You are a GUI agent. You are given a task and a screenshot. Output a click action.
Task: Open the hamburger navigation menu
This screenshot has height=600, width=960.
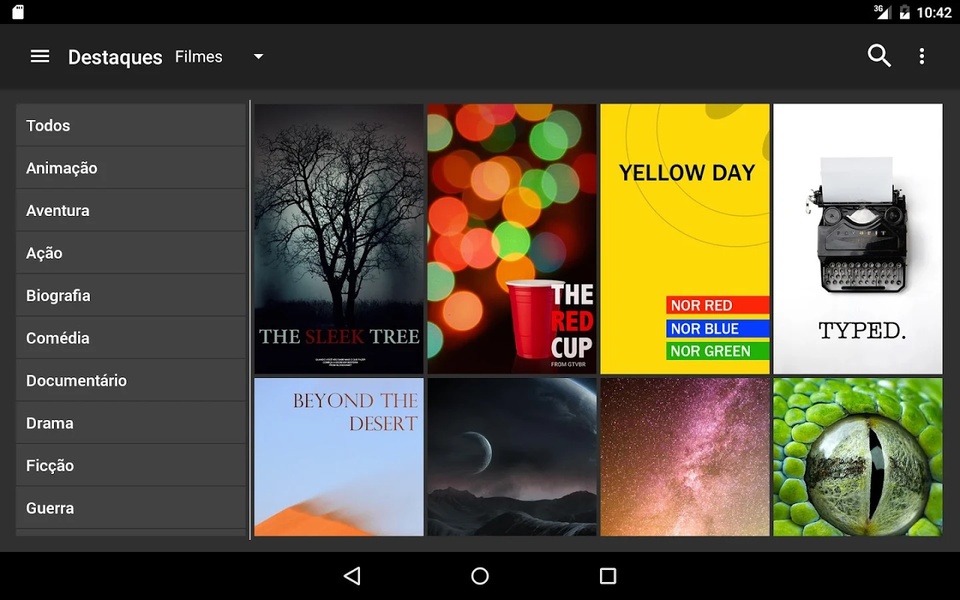coord(40,56)
